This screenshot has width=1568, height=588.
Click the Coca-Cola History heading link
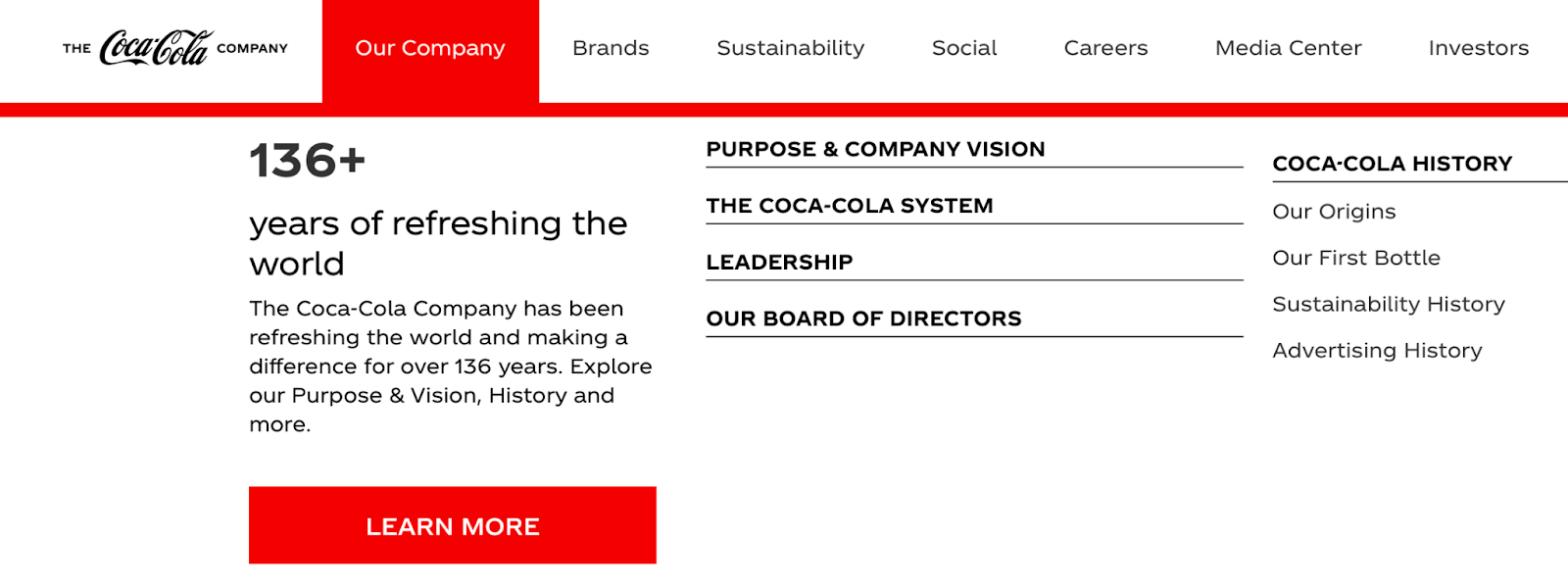[1392, 164]
